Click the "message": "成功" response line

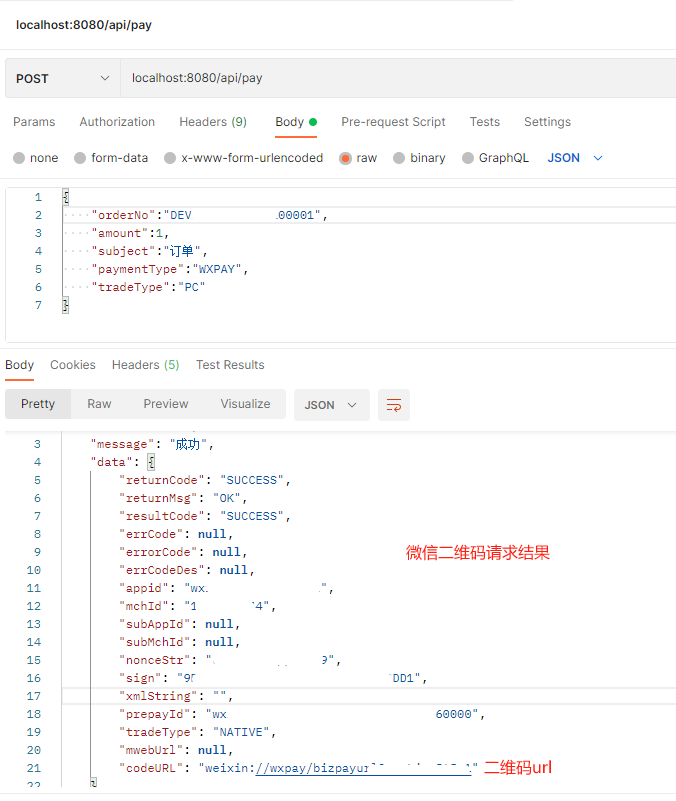tap(152, 444)
